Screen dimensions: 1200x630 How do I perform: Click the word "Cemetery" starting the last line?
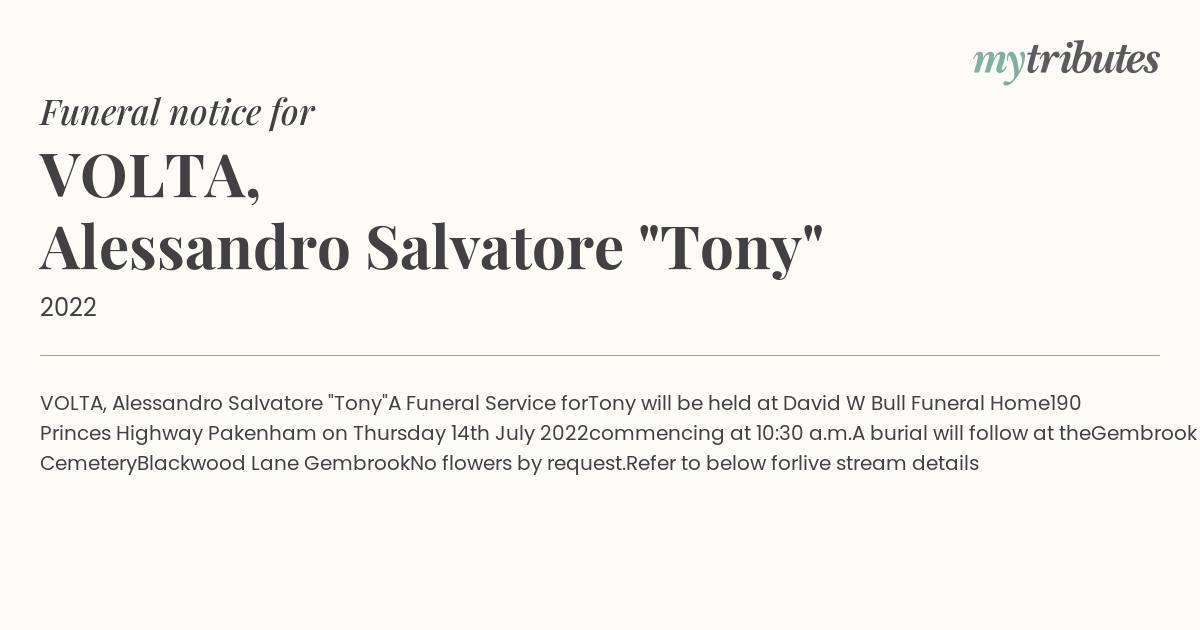click(x=88, y=463)
